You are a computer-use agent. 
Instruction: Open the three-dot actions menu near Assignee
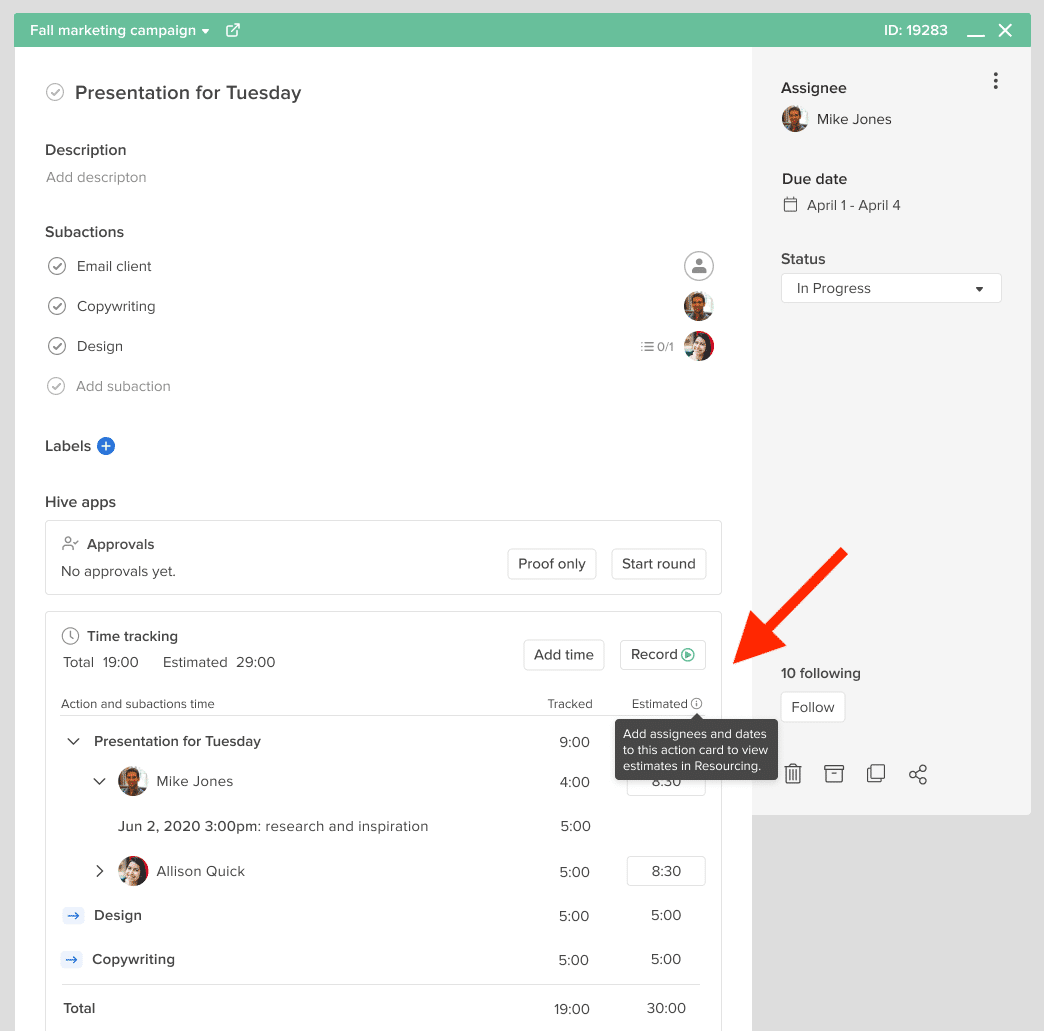click(x=996, y=80)
